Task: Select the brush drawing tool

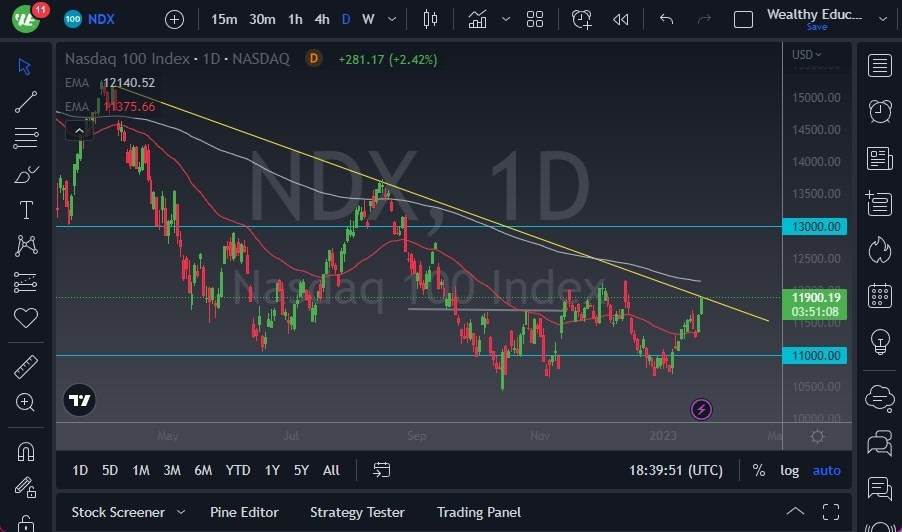Action: coord(25,174)
